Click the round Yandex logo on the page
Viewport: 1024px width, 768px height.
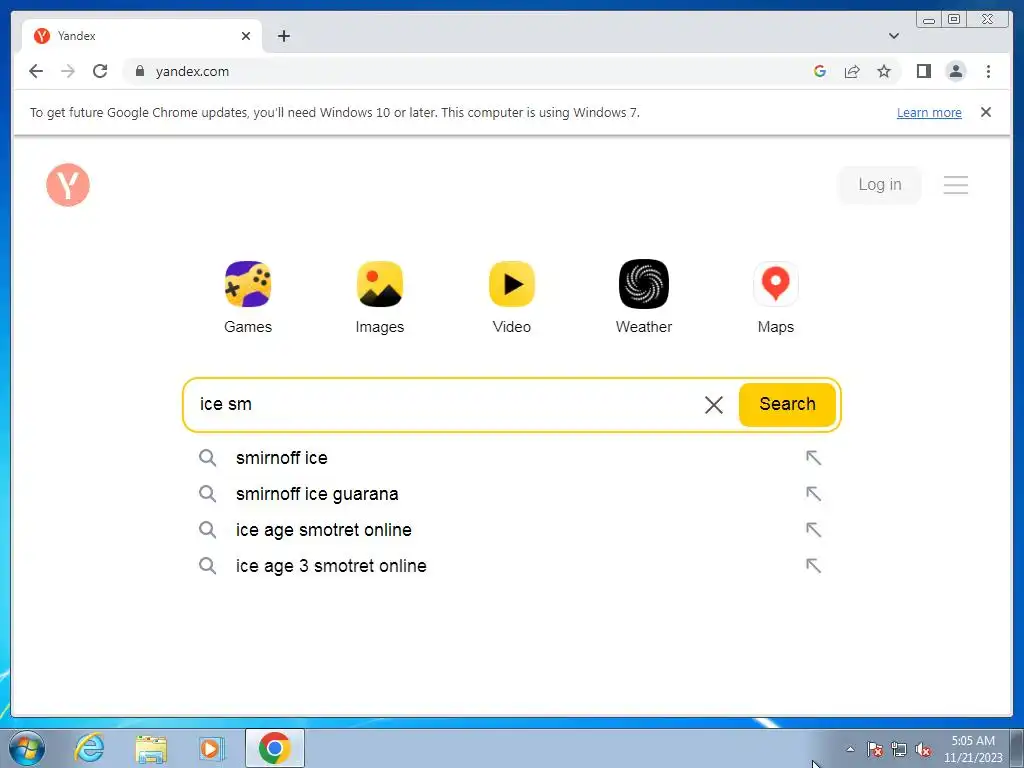(68, 185)
